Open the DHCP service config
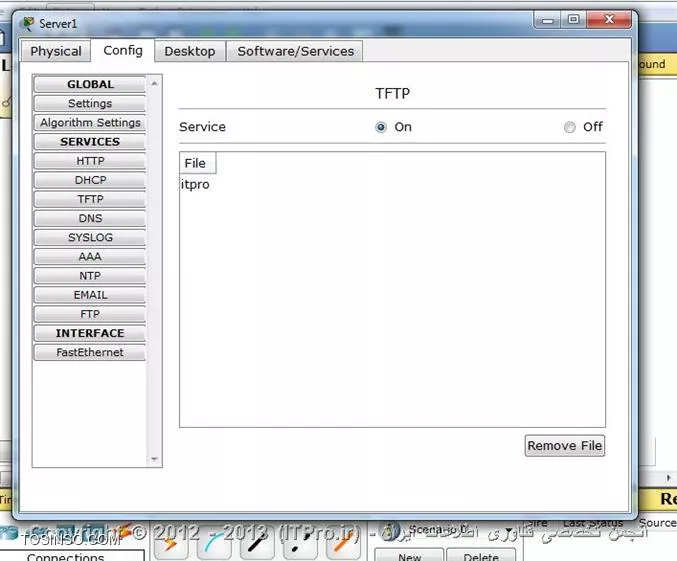The image size is (677, 561). coord(90,180)
